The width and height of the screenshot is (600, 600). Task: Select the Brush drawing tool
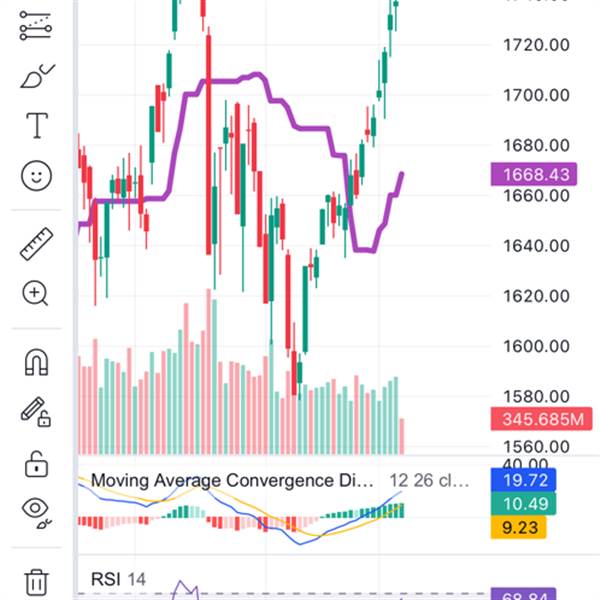pos(36,76)
